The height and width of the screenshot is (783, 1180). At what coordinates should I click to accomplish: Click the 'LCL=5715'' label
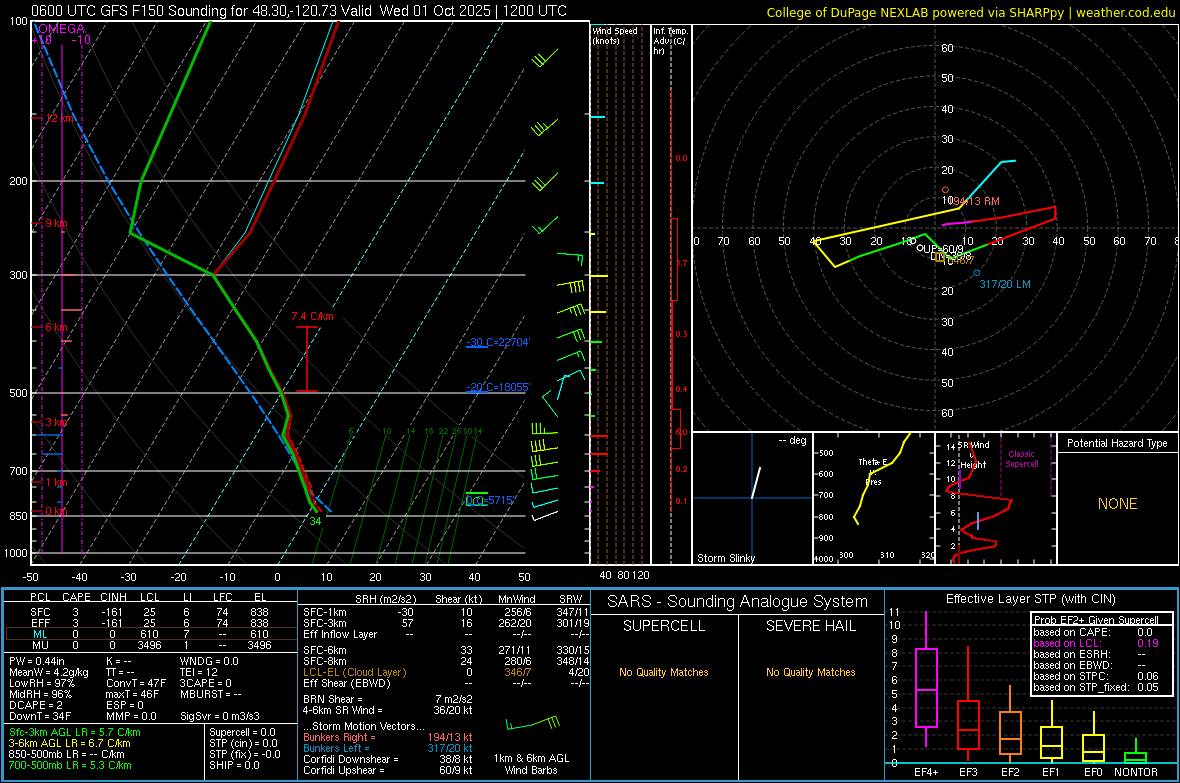tap(490, 500)
